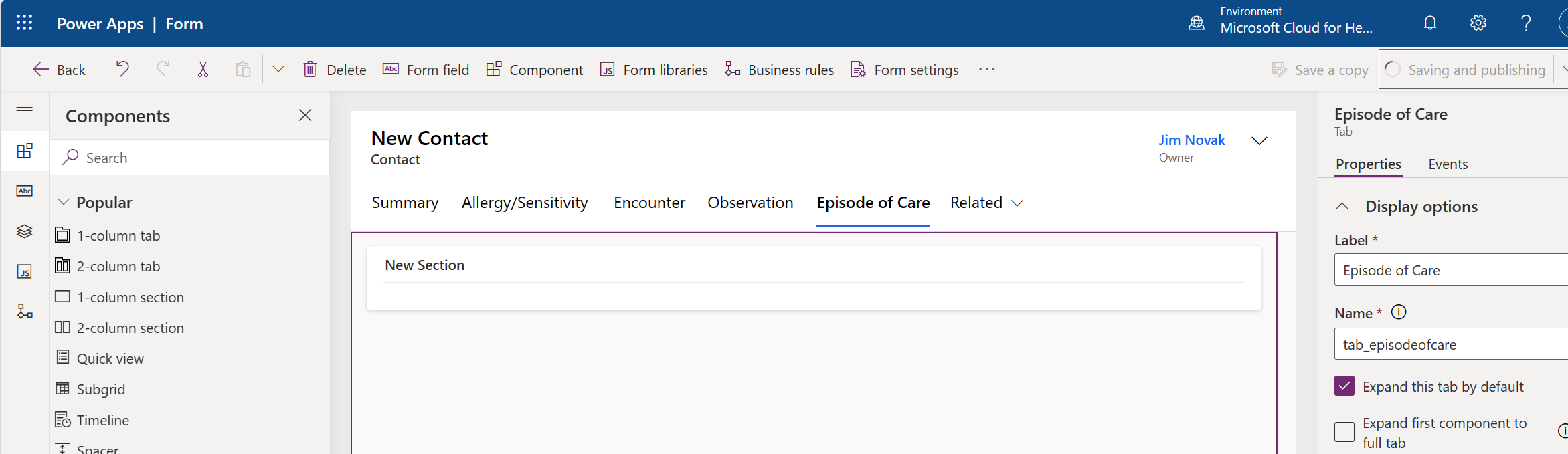The image size is (1568, 454).
Task: Expand the form header chevron
Action: (x=1259, y=140)
